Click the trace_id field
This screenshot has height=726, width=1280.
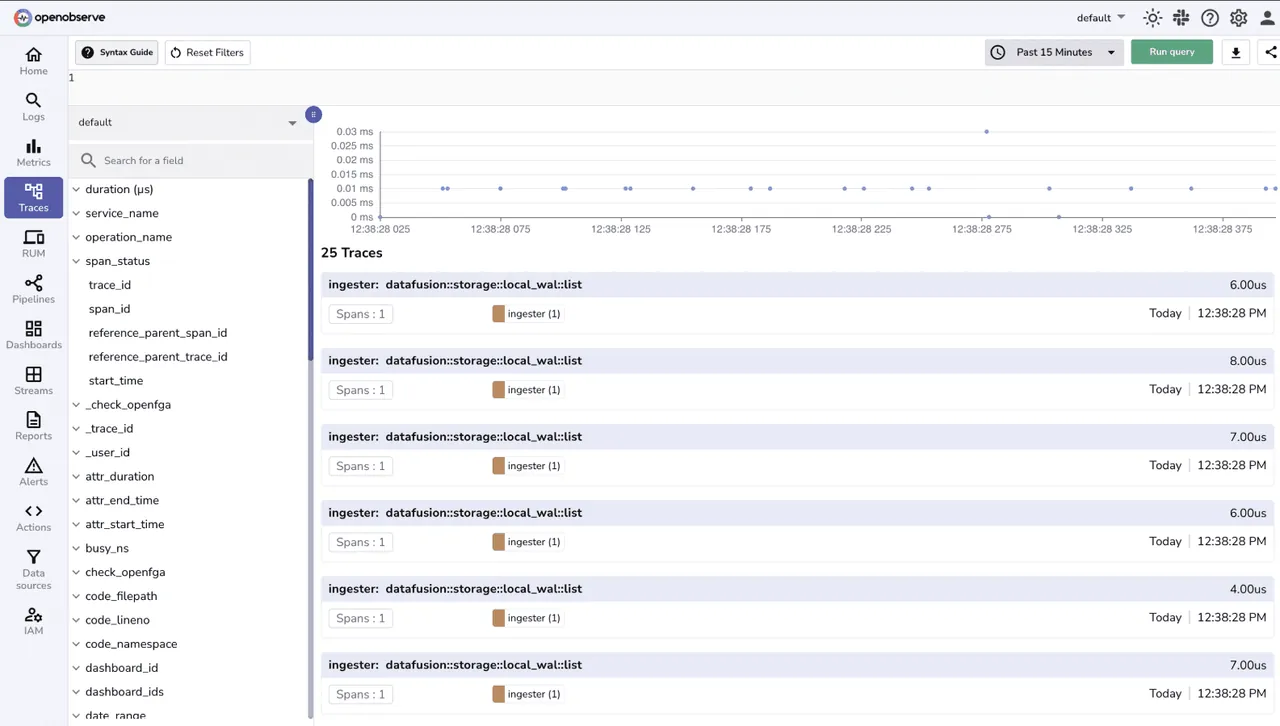pyautogui.click(x=110, y=285)
